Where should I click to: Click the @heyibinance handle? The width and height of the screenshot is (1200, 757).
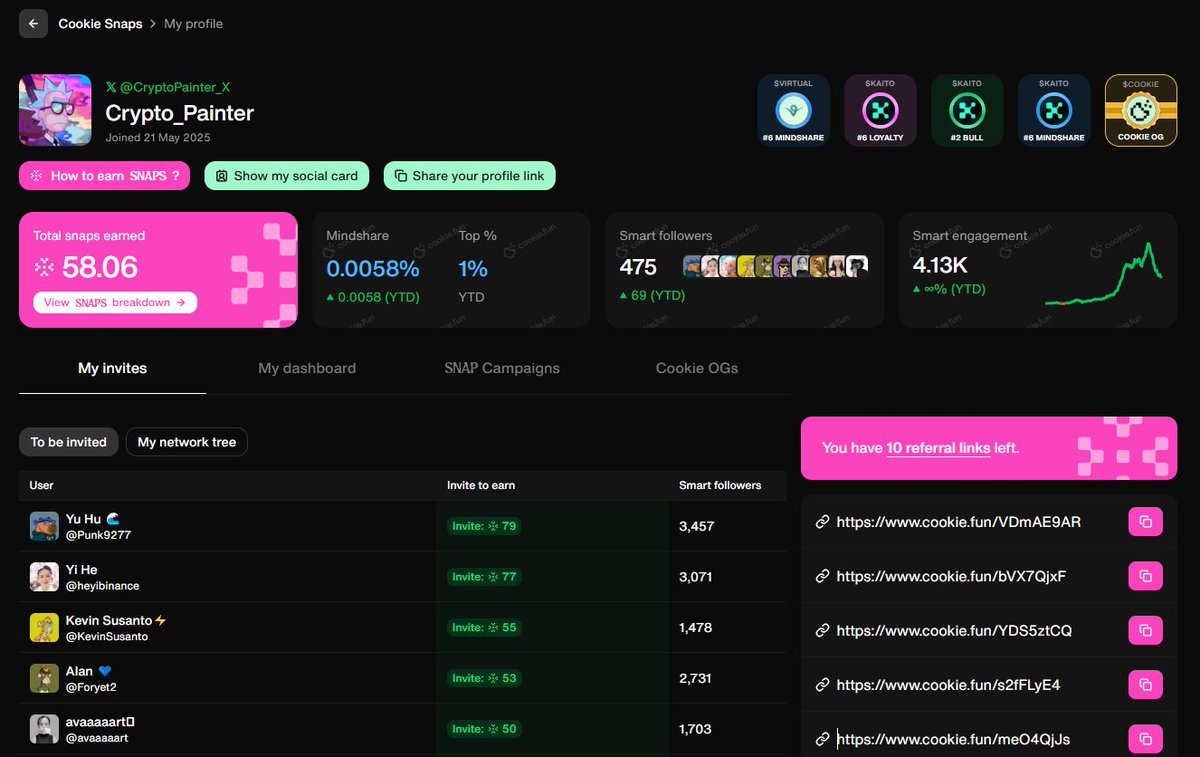pyautogui.click(x=102, y=586)
